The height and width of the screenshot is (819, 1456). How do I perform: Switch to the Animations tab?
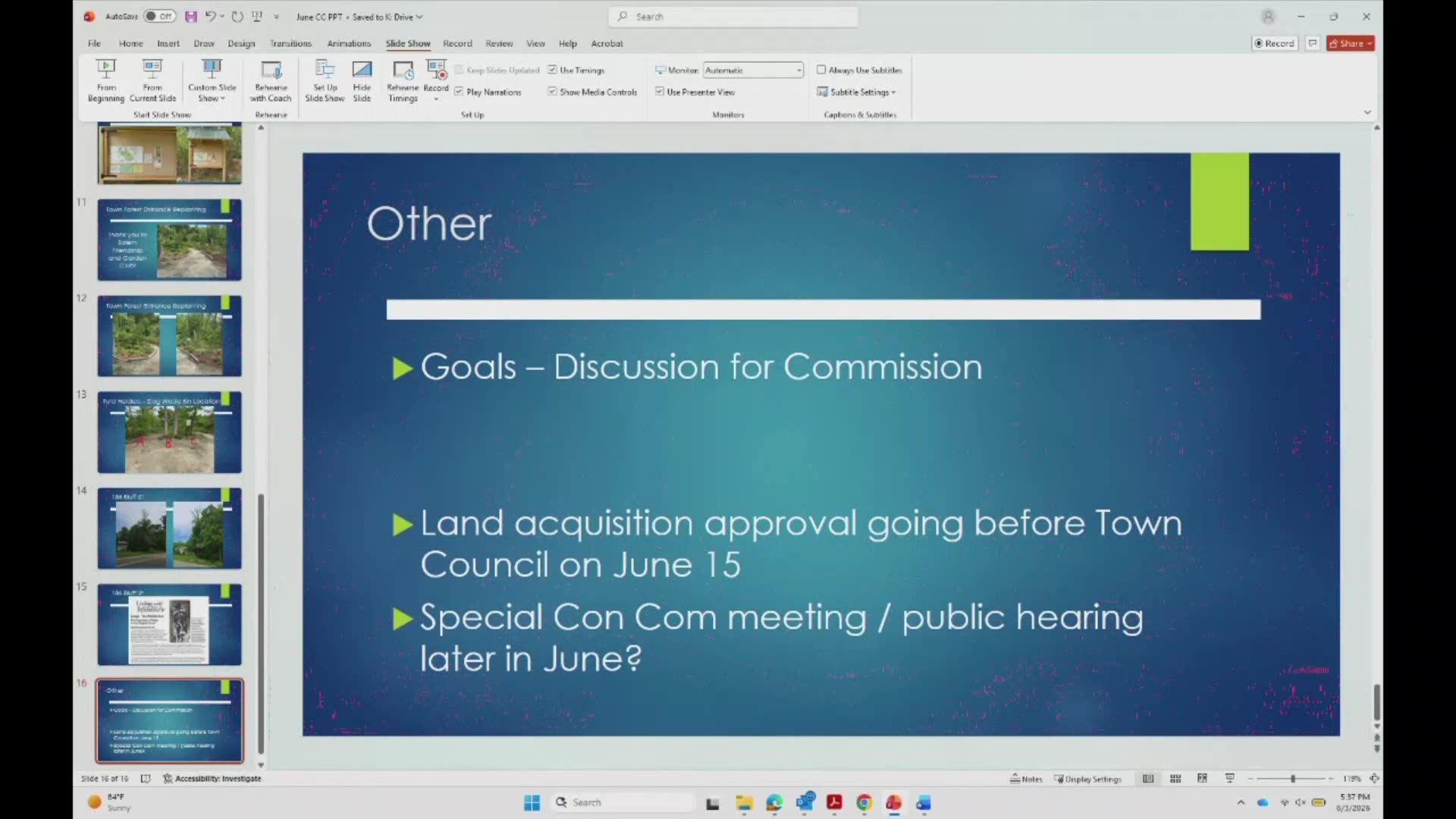tap(349, 43)
